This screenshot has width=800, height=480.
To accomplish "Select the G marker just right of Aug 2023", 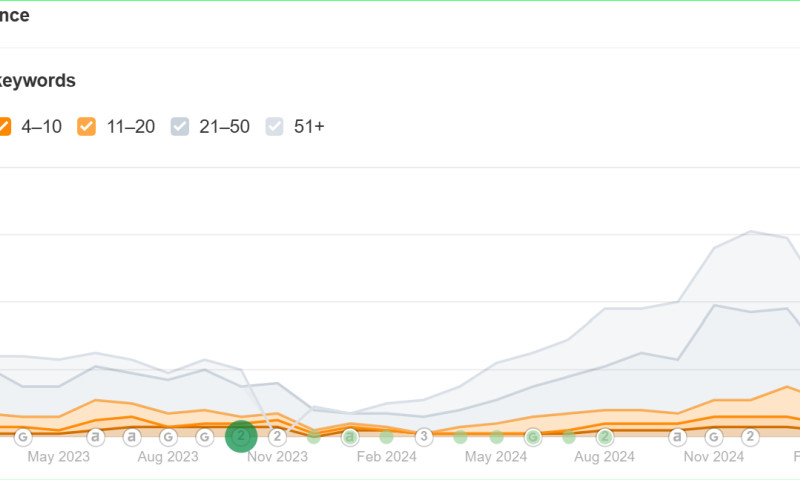I will tap(204, 436).
